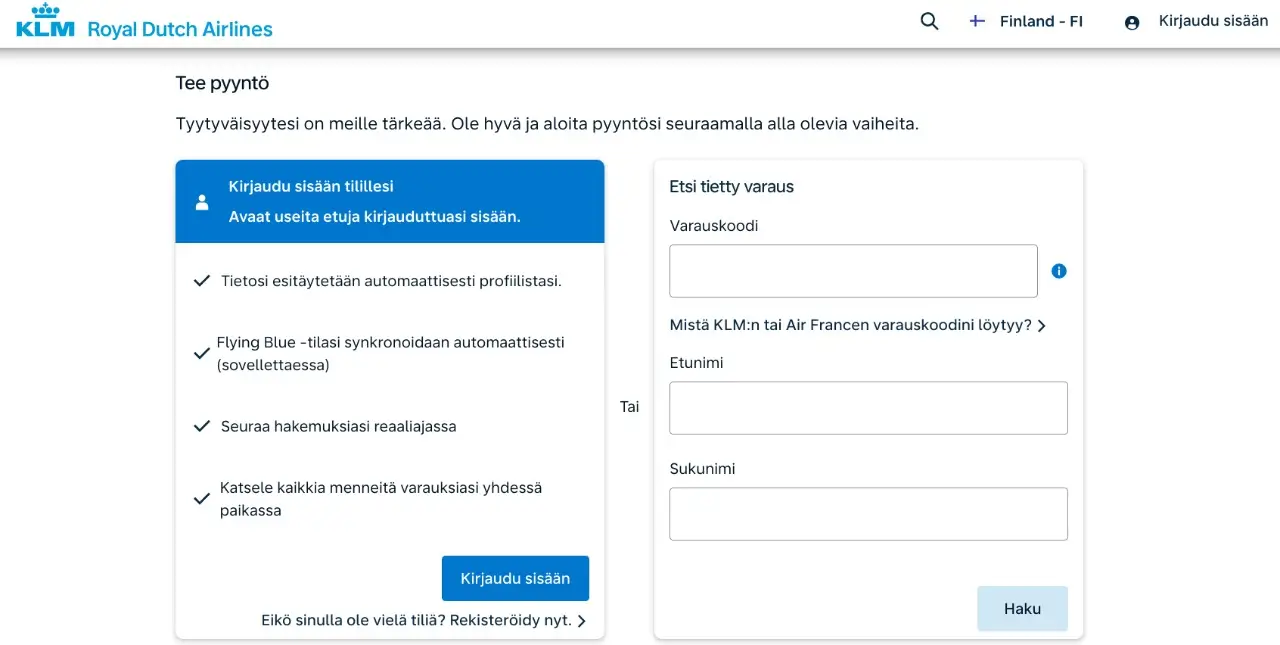1280x645 pixels.
Task: Click 'Avaat useita etuja kirjauduttuasi sisään.' text
Action: [x=374, y=217]
